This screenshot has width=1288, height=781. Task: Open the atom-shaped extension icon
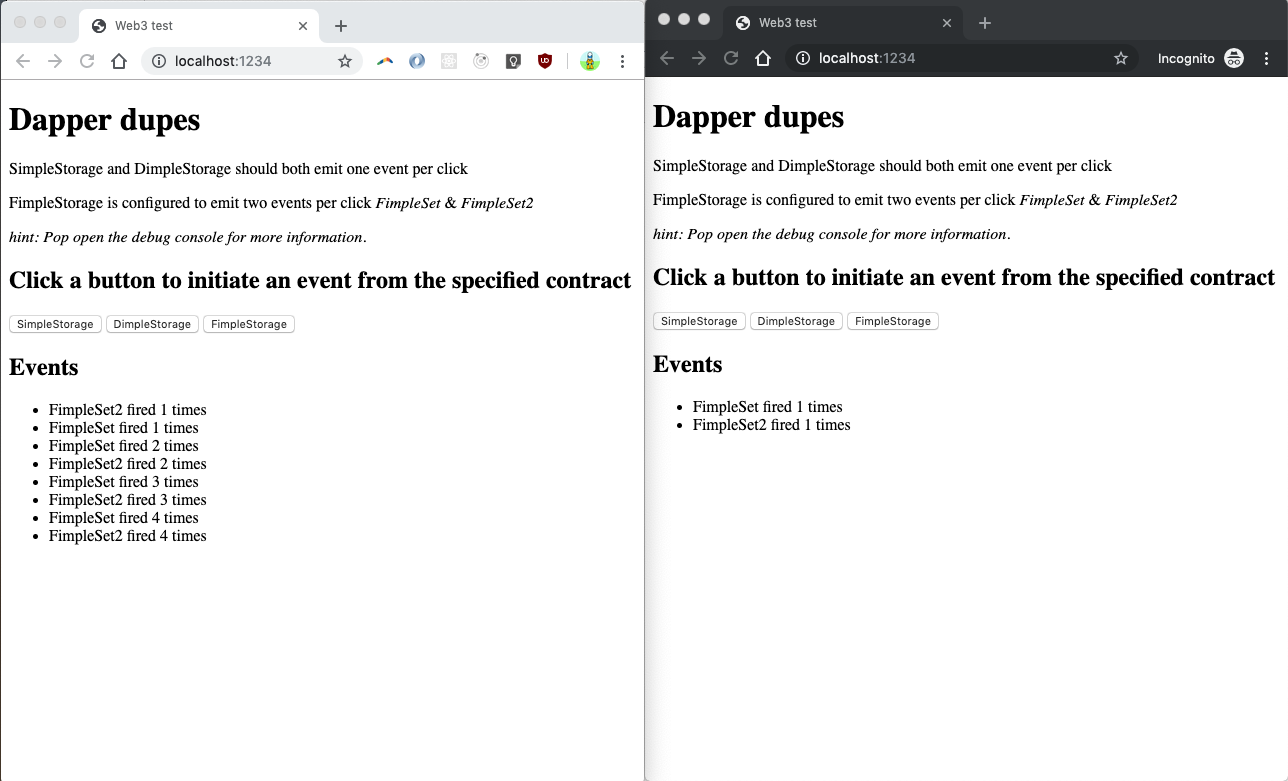pos(449,61)
